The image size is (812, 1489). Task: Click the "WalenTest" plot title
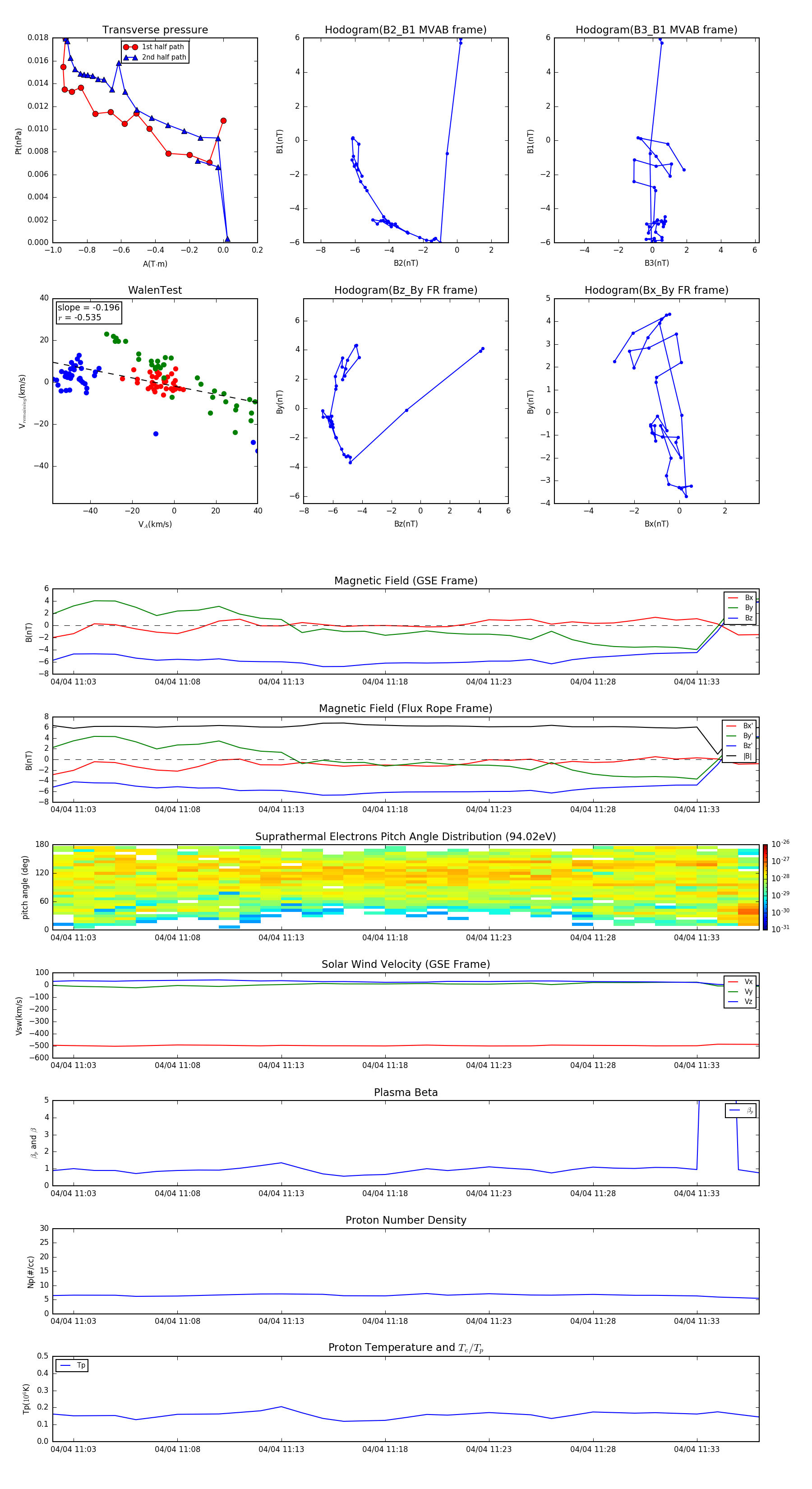click(x=155, y=290)
